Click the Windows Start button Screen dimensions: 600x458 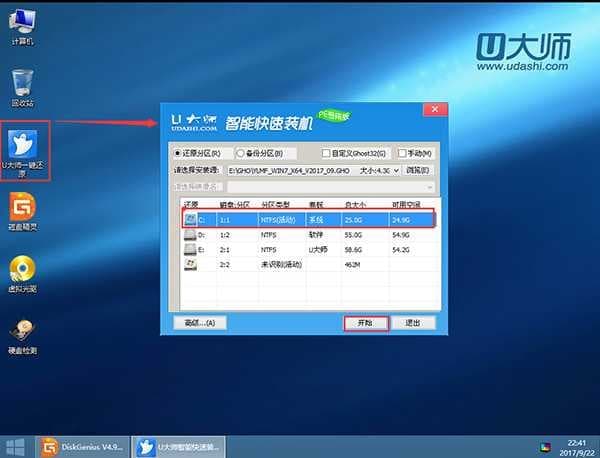point(16,447)
